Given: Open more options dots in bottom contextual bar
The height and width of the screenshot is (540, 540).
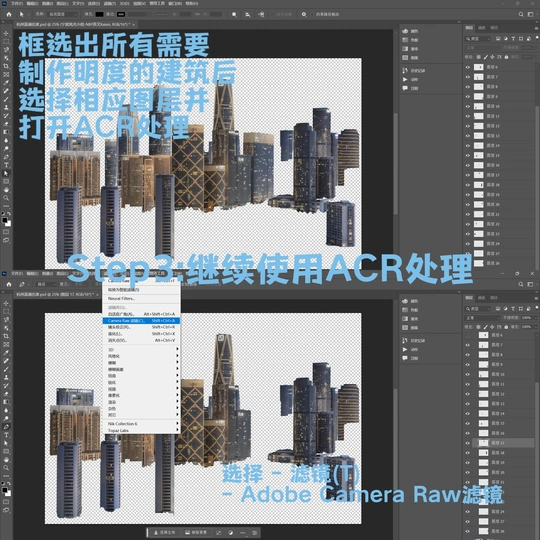Looking at the screenshot, I should pyautogui.click(x=242, y=532).
